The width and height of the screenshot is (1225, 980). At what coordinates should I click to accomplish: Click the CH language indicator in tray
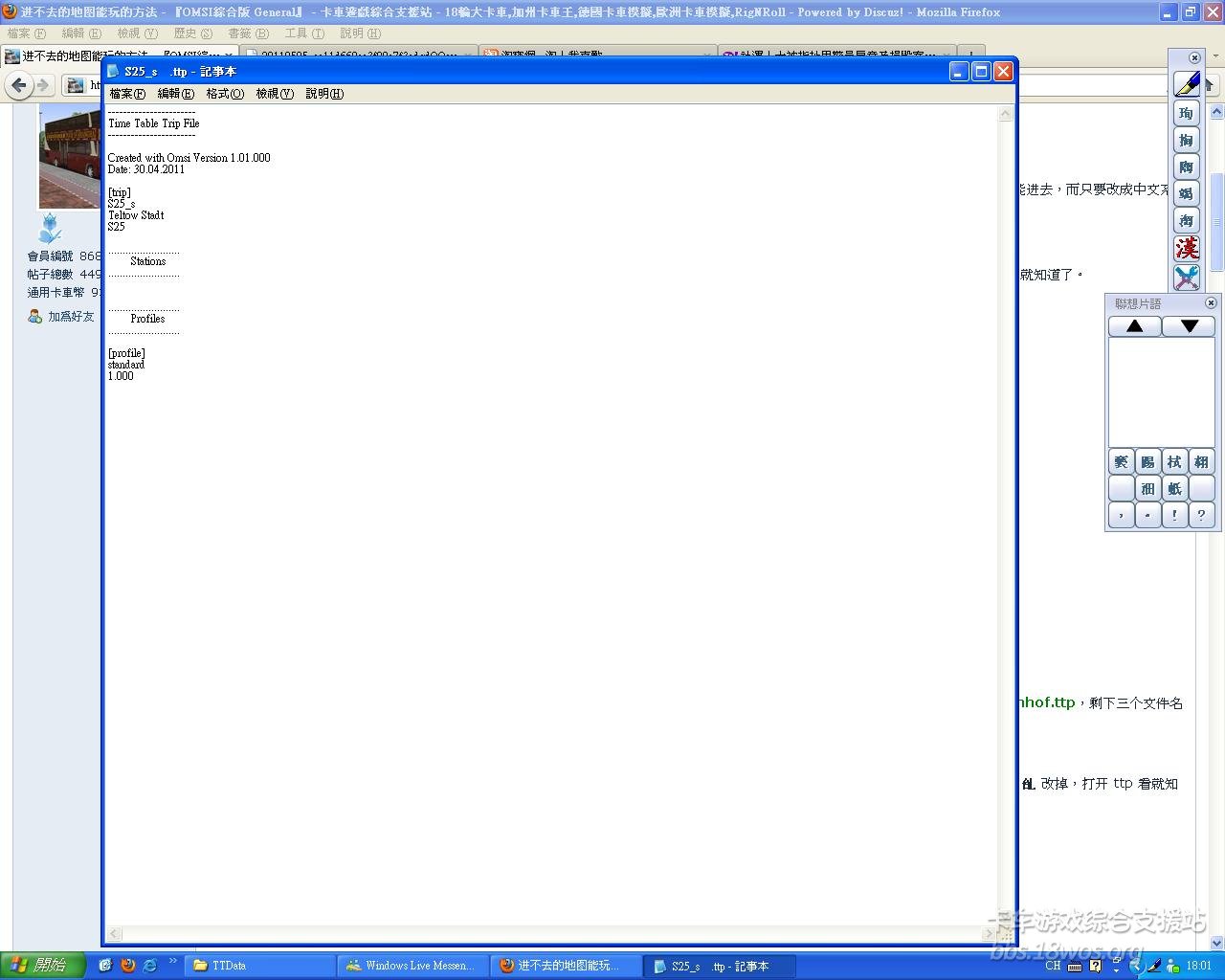1053,966
